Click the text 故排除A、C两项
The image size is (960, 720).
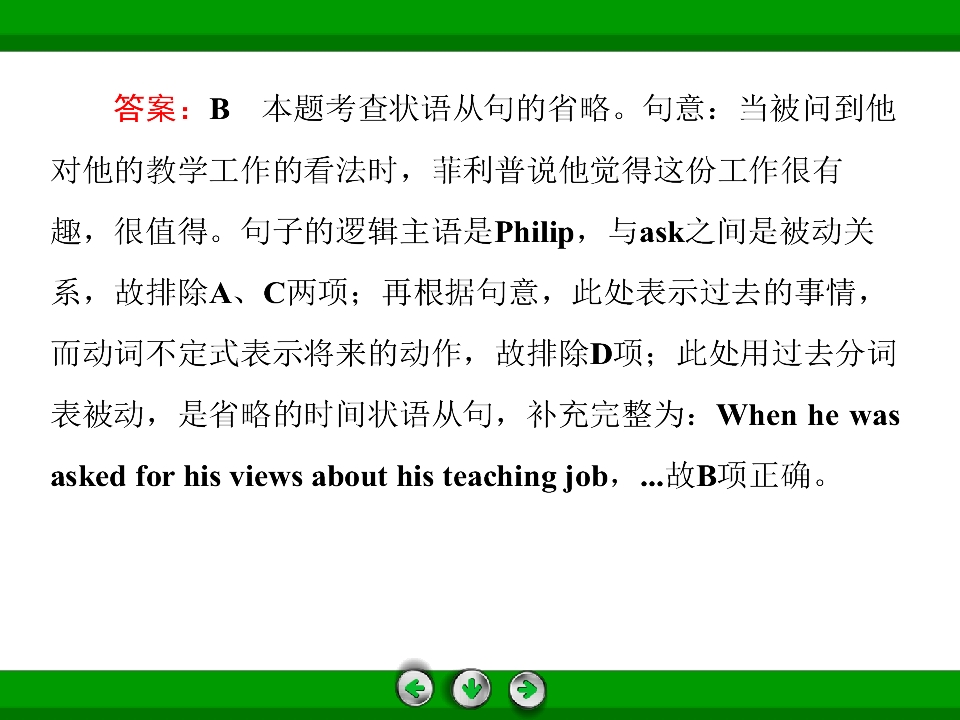(231, 293)
